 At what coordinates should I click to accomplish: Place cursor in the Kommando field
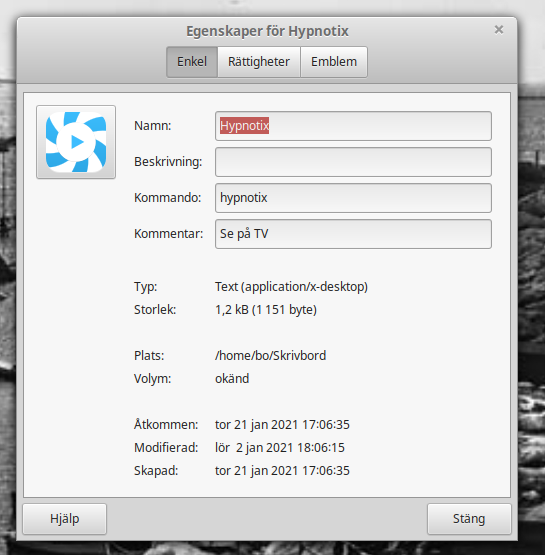coord(353,198)
